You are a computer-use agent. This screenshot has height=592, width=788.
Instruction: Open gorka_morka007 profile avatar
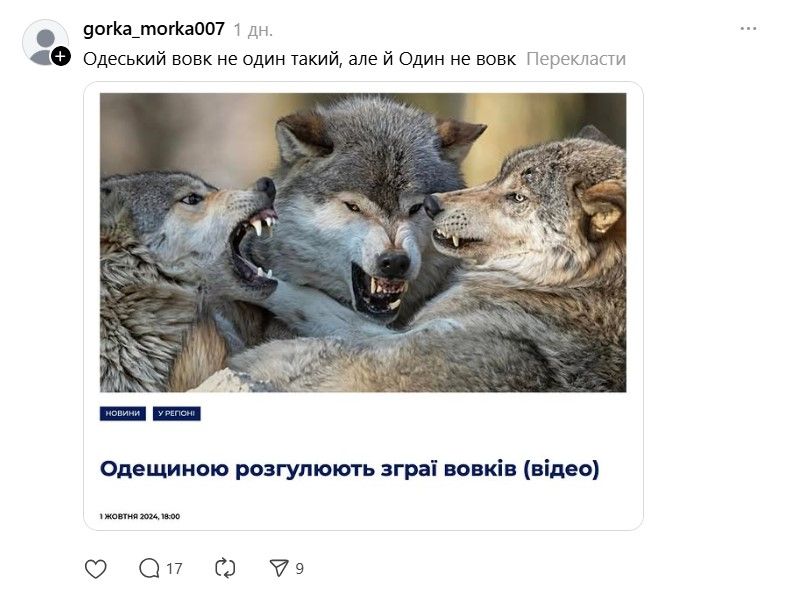point(45,43)
